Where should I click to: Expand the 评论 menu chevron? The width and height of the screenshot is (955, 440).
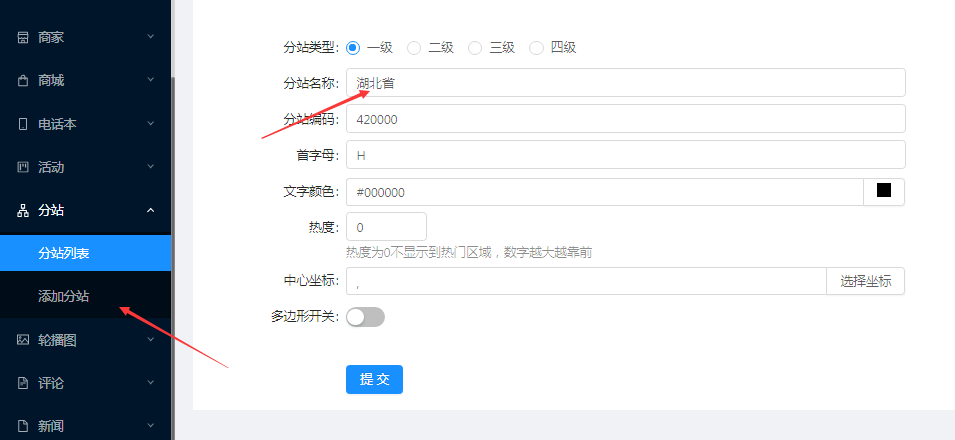150,383
